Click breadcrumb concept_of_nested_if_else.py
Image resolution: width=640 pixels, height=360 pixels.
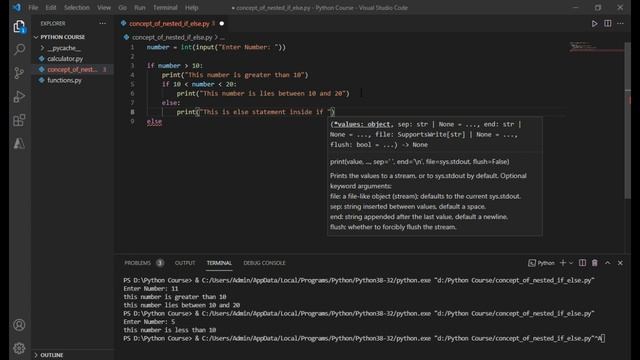point(172,37)
